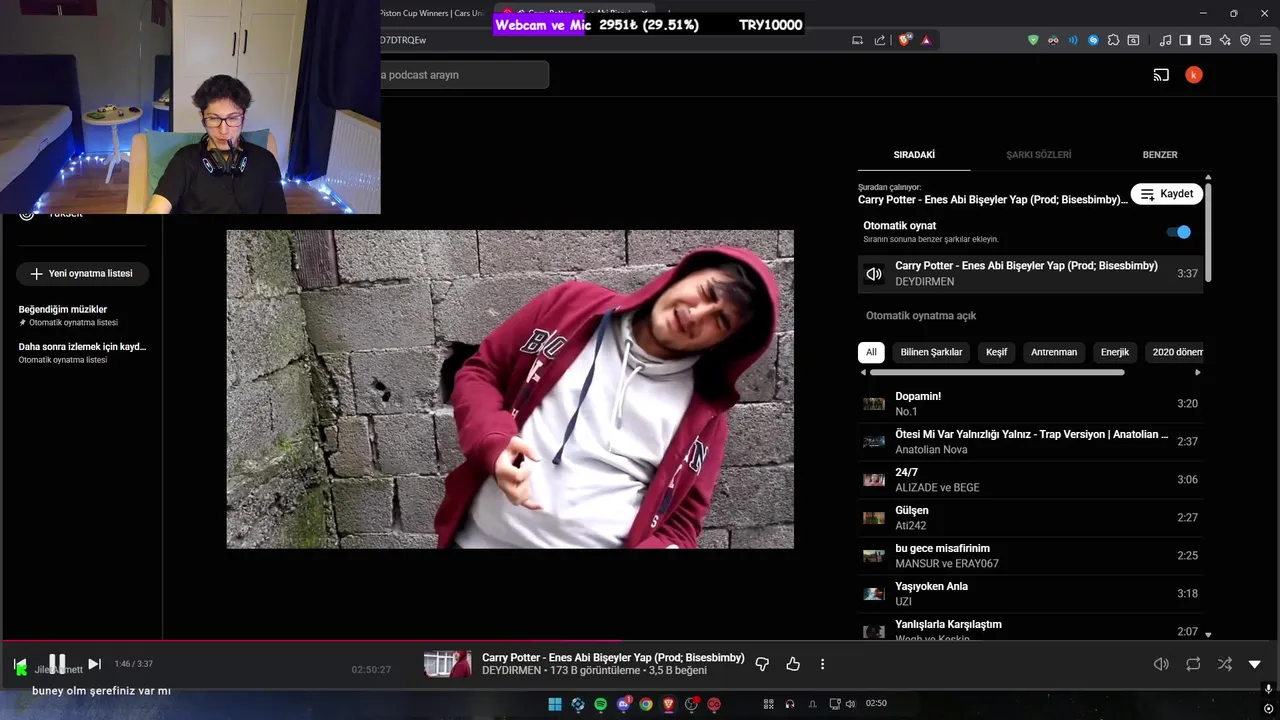Click the queue panel vertical scrollbar
Viewport: 1280px width, 720px height.
point(1208,232)
